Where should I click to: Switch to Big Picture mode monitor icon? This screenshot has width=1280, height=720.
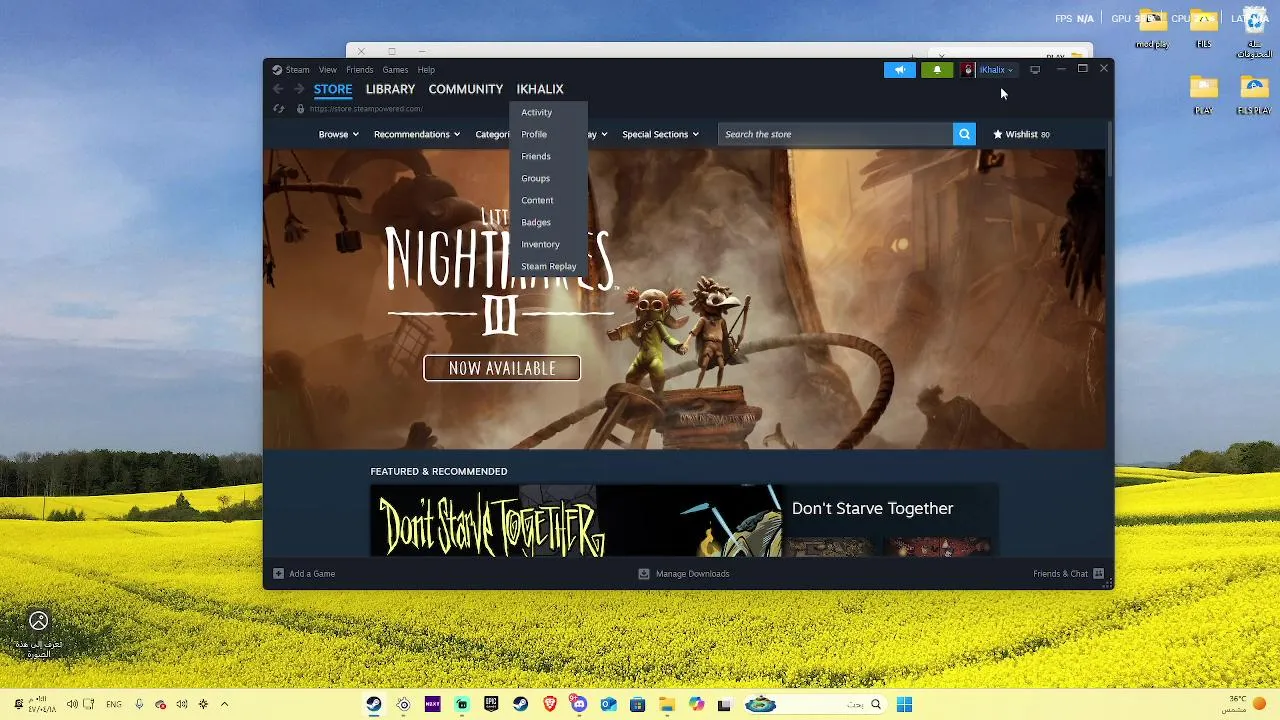point(1035,70)
